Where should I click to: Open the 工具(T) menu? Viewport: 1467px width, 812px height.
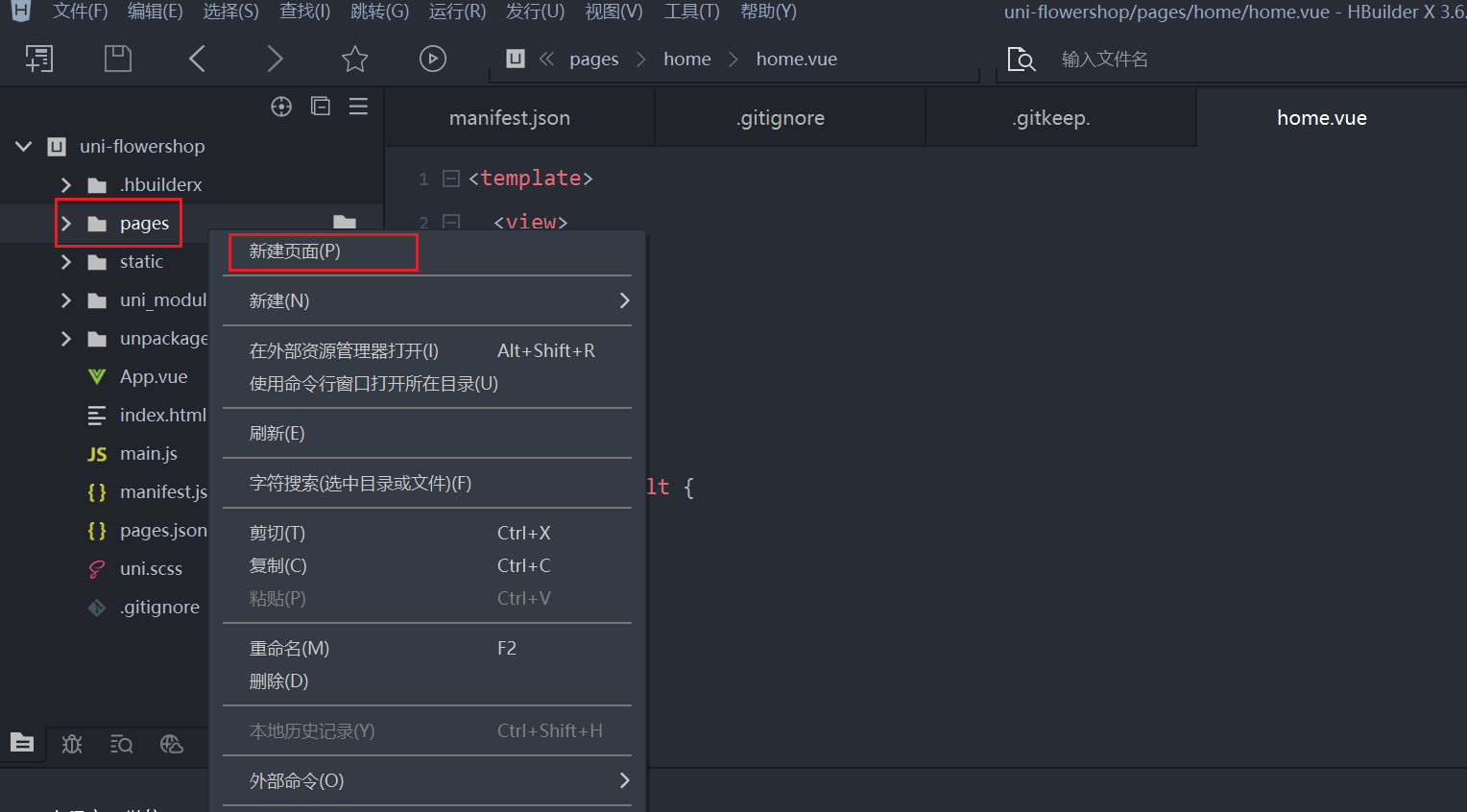692,12
